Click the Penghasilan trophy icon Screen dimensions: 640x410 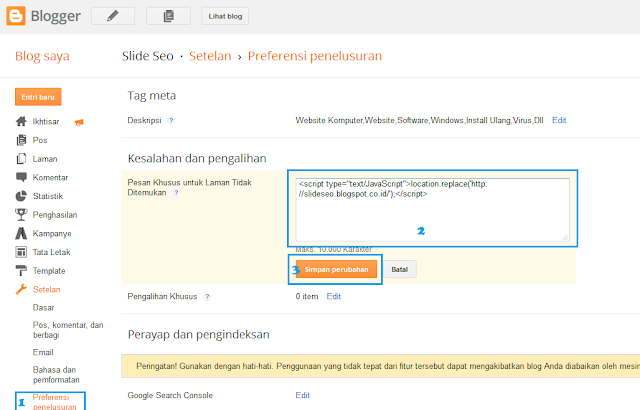coord(21,215)
